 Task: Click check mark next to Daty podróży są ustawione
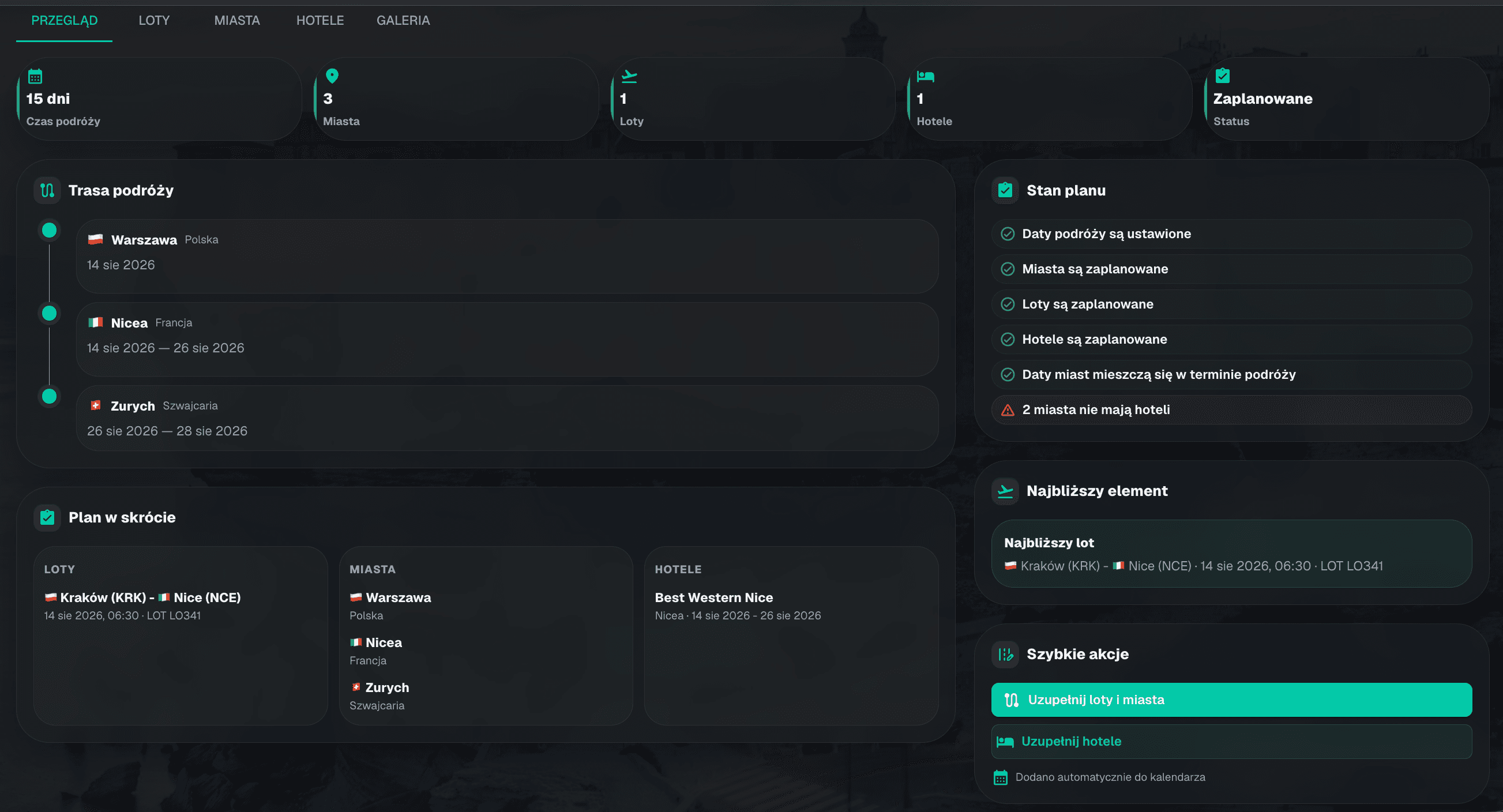click(x=1008, y=234)
